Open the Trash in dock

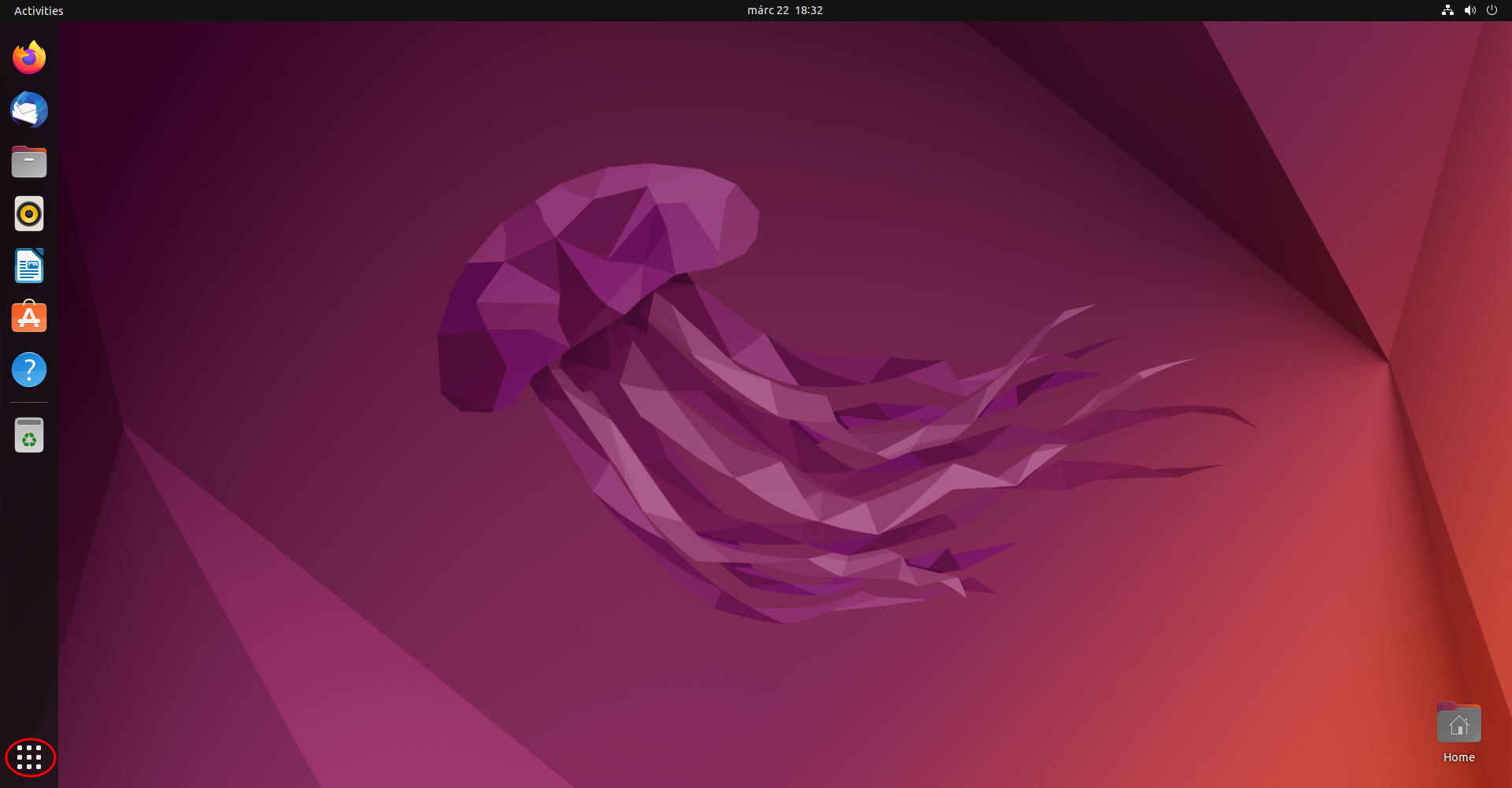(29, 435)
